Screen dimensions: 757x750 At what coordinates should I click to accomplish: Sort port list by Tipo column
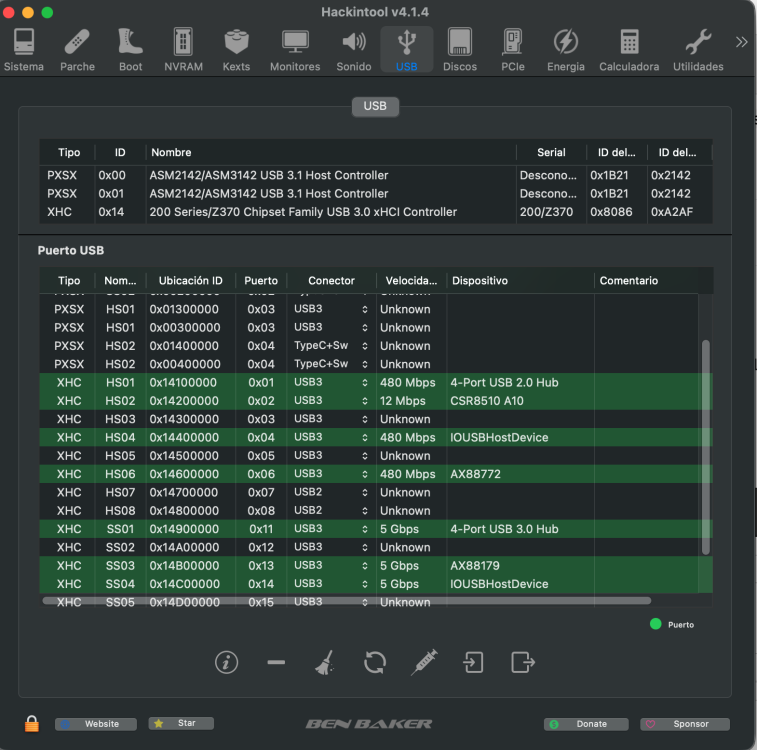pyautogui.click(x=69, y=280)
